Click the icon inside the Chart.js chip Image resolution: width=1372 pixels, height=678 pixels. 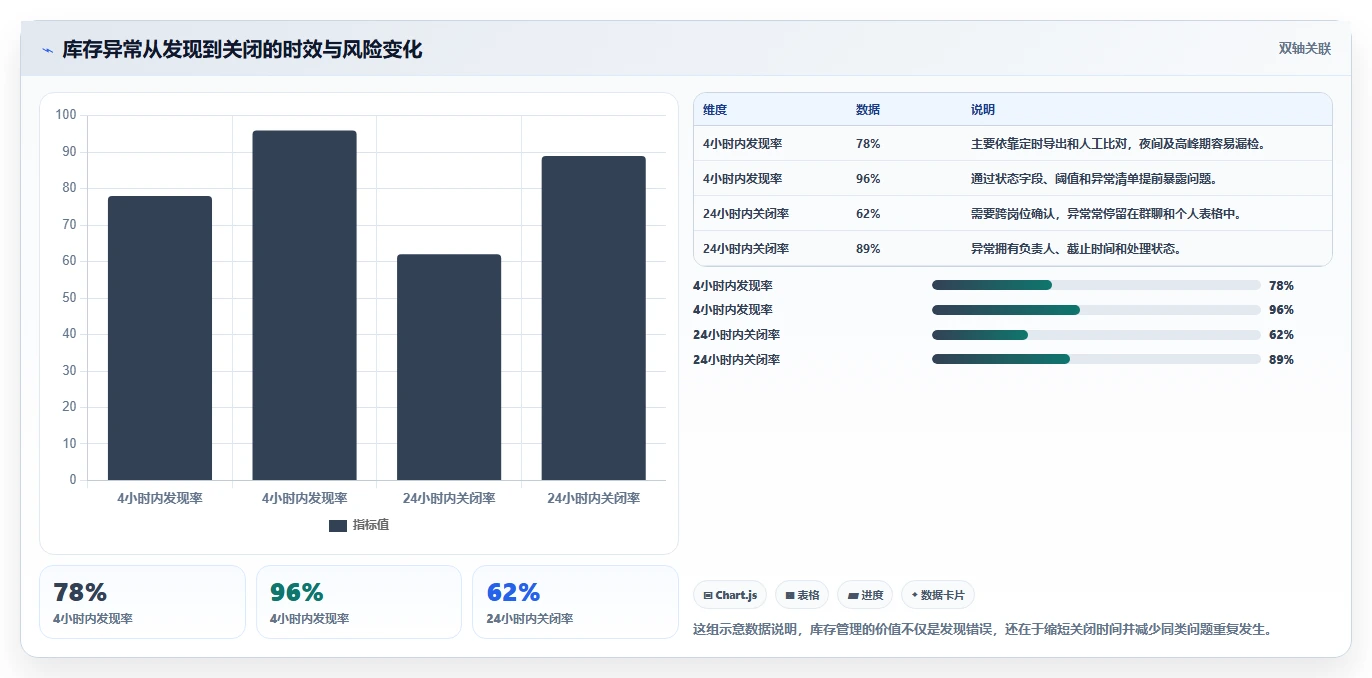point(708,595)
